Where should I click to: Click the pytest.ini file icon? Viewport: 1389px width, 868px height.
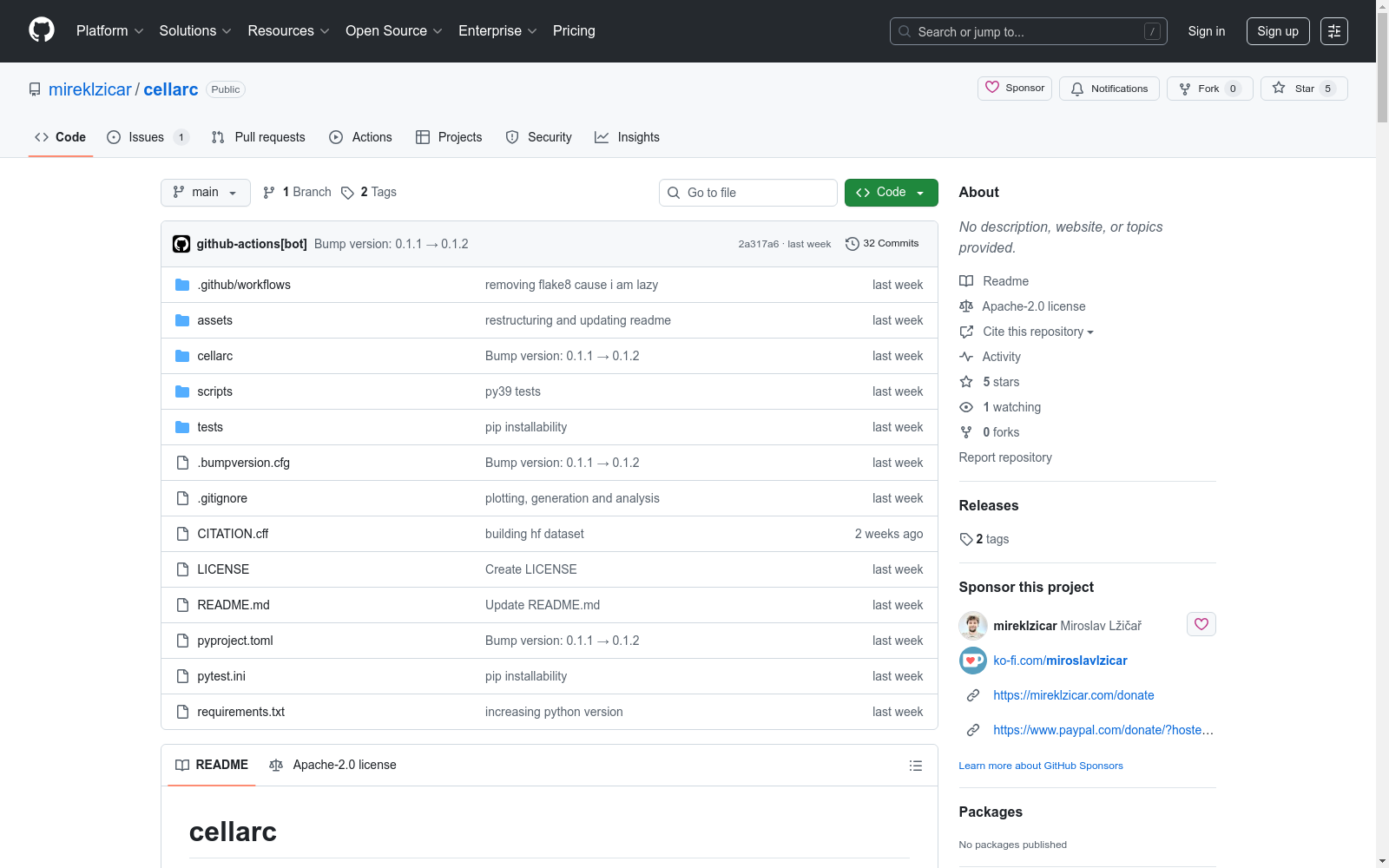pyautogui.click(x=182, y=676)
